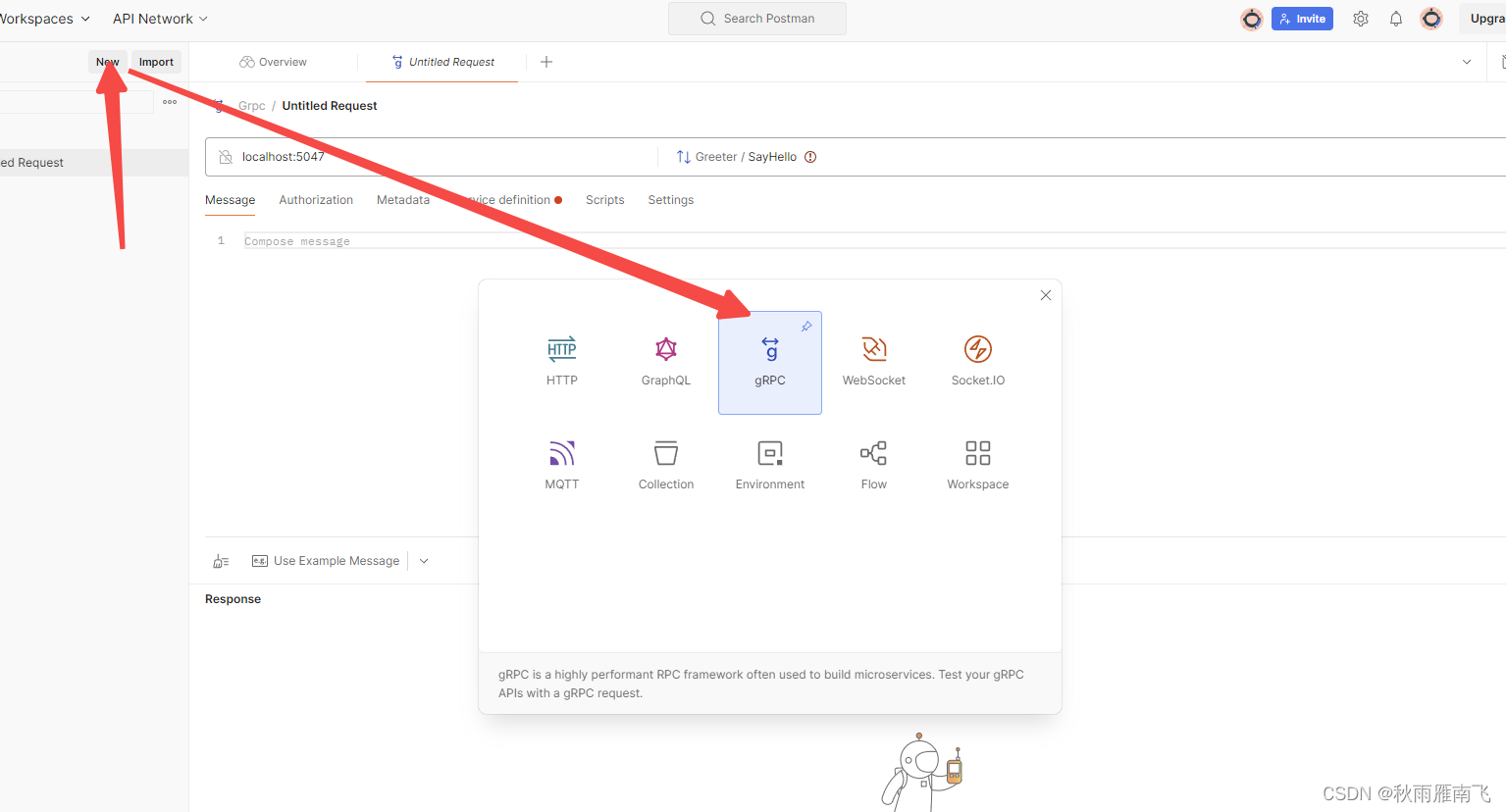This screenshot has width=1506, height=812.
Task: Click the Untitled Request breadcrumb title
Action: (330, 106)
